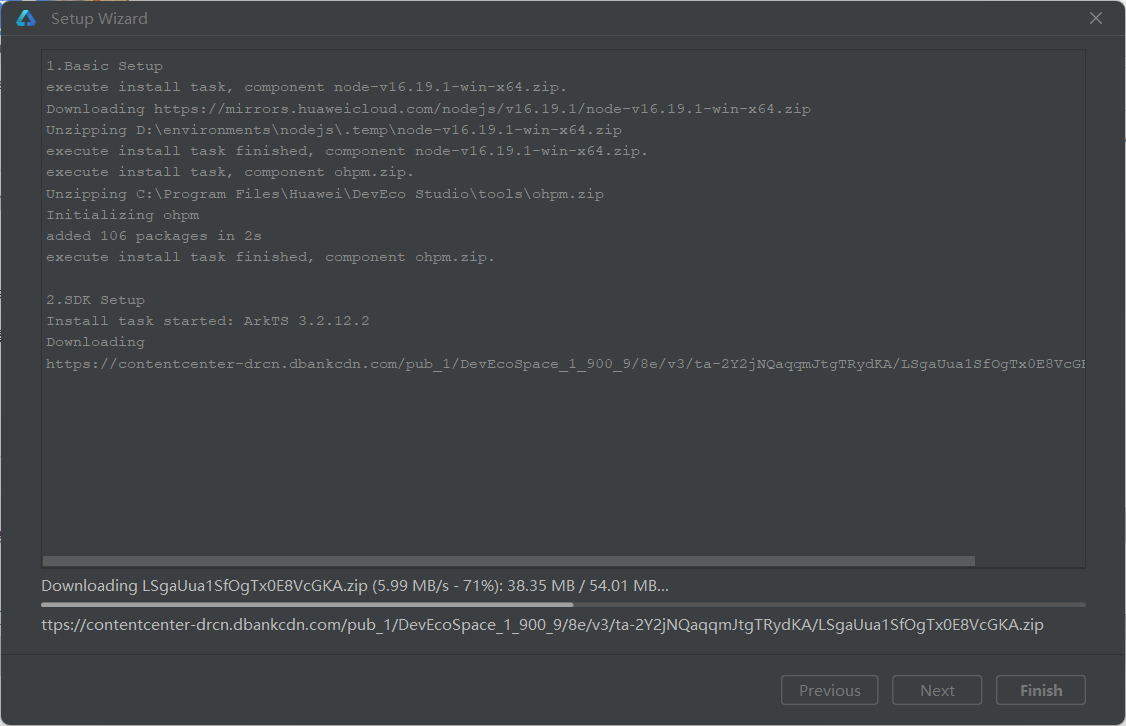The height and width of the screenshot is (726, 1126).
Task: Click the huaweicloud node download URL line
Action: (428, 109)
